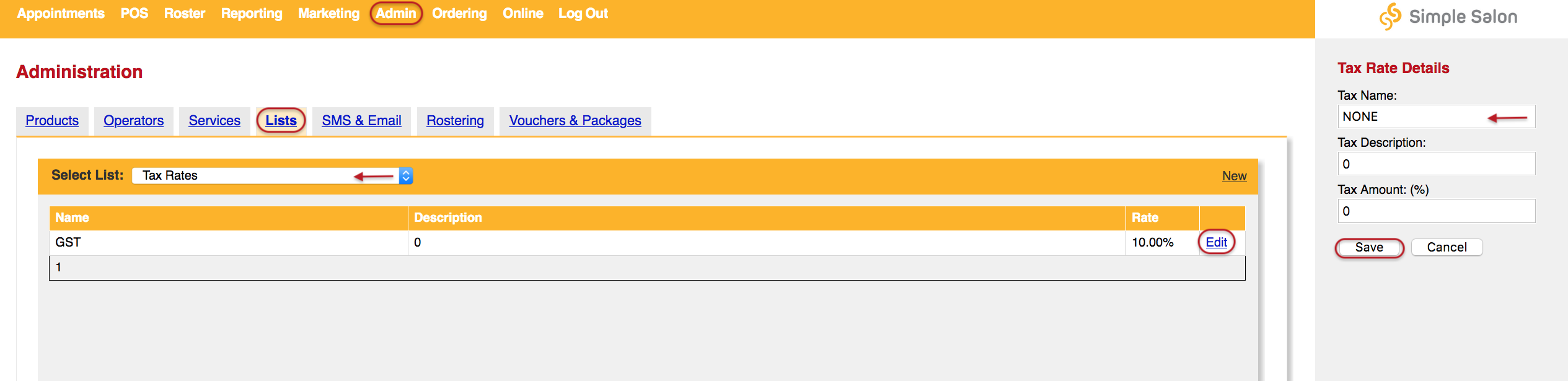Focus the Tax Description field
Screen dimensions: 1568x381
(x=1437, y=164)
